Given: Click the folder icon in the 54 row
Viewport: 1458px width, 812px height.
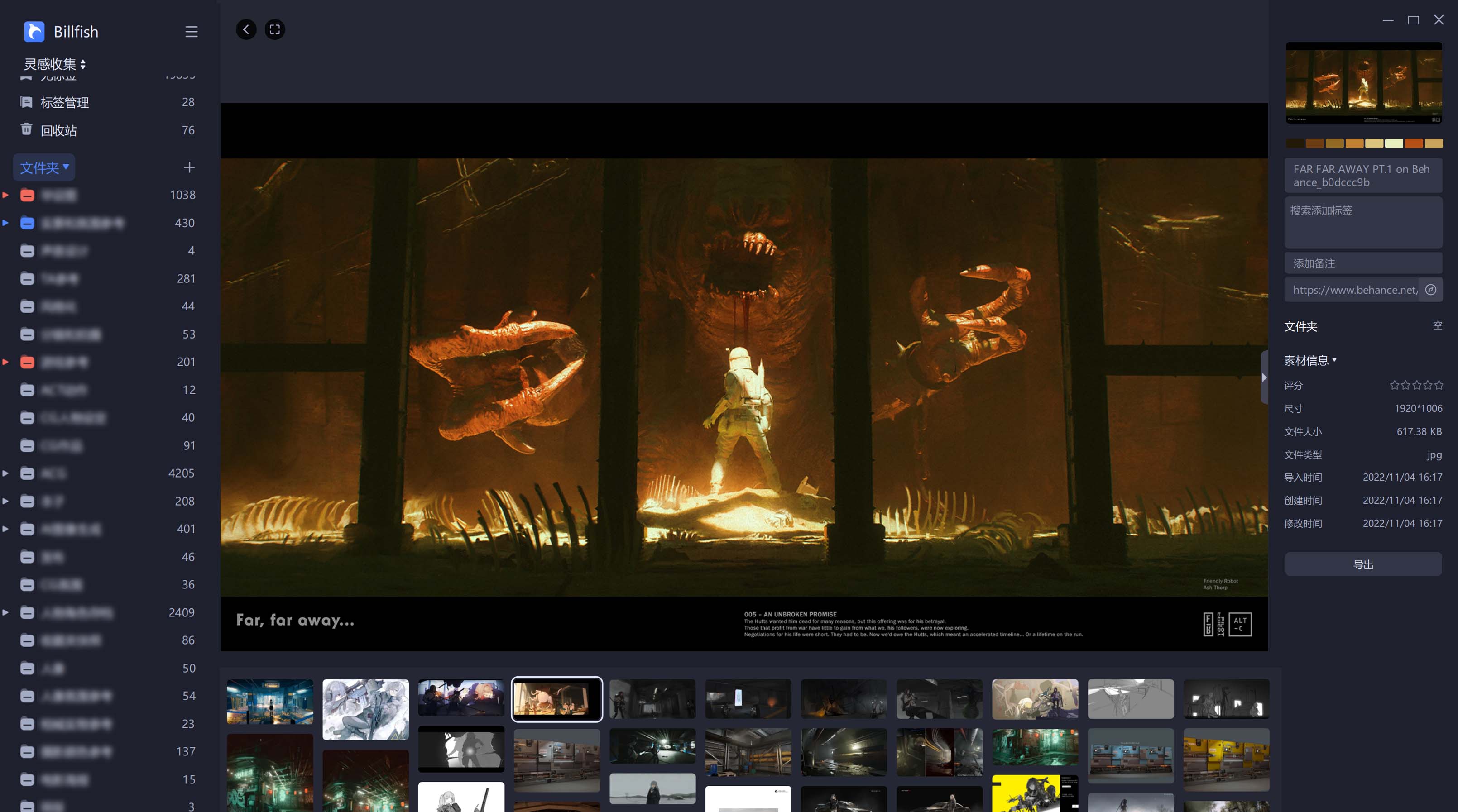Looking at the screenshot, I should 27,696.
